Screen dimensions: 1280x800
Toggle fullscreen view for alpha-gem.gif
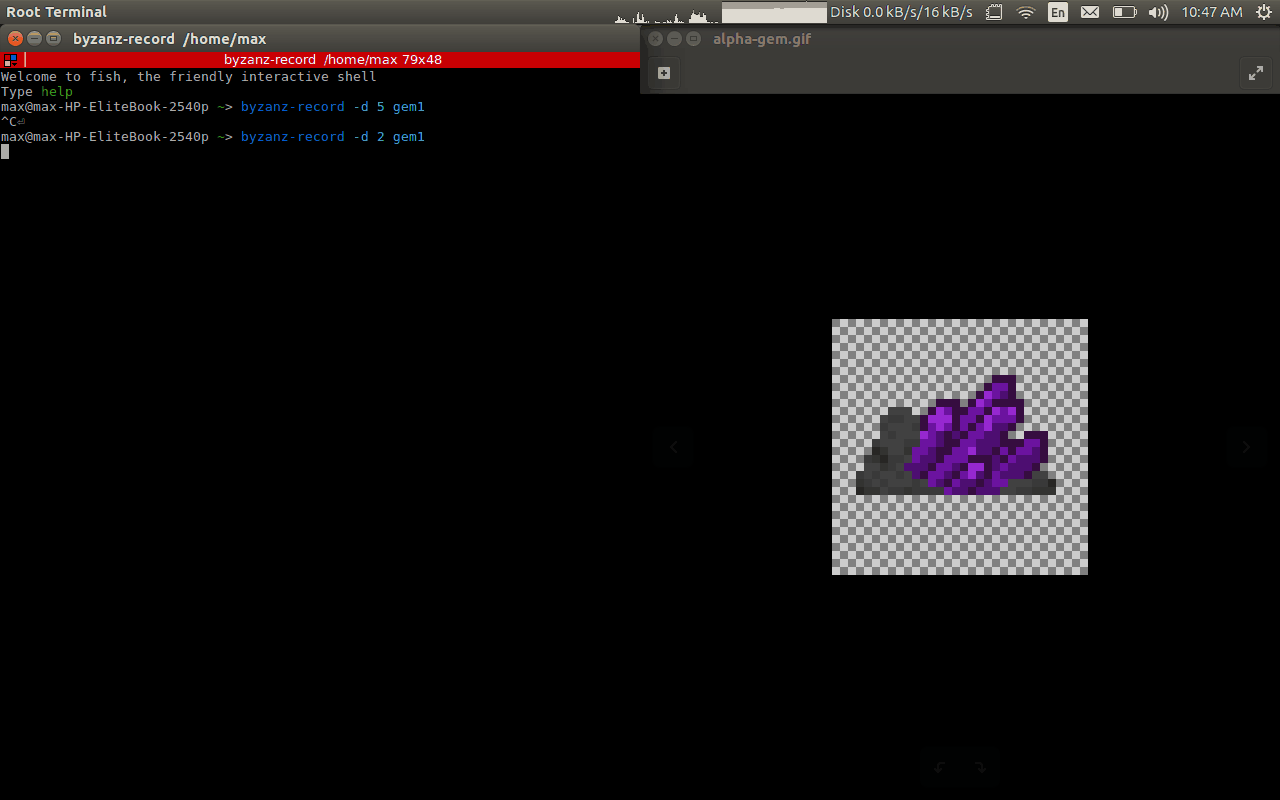[x=1256, y=72]
